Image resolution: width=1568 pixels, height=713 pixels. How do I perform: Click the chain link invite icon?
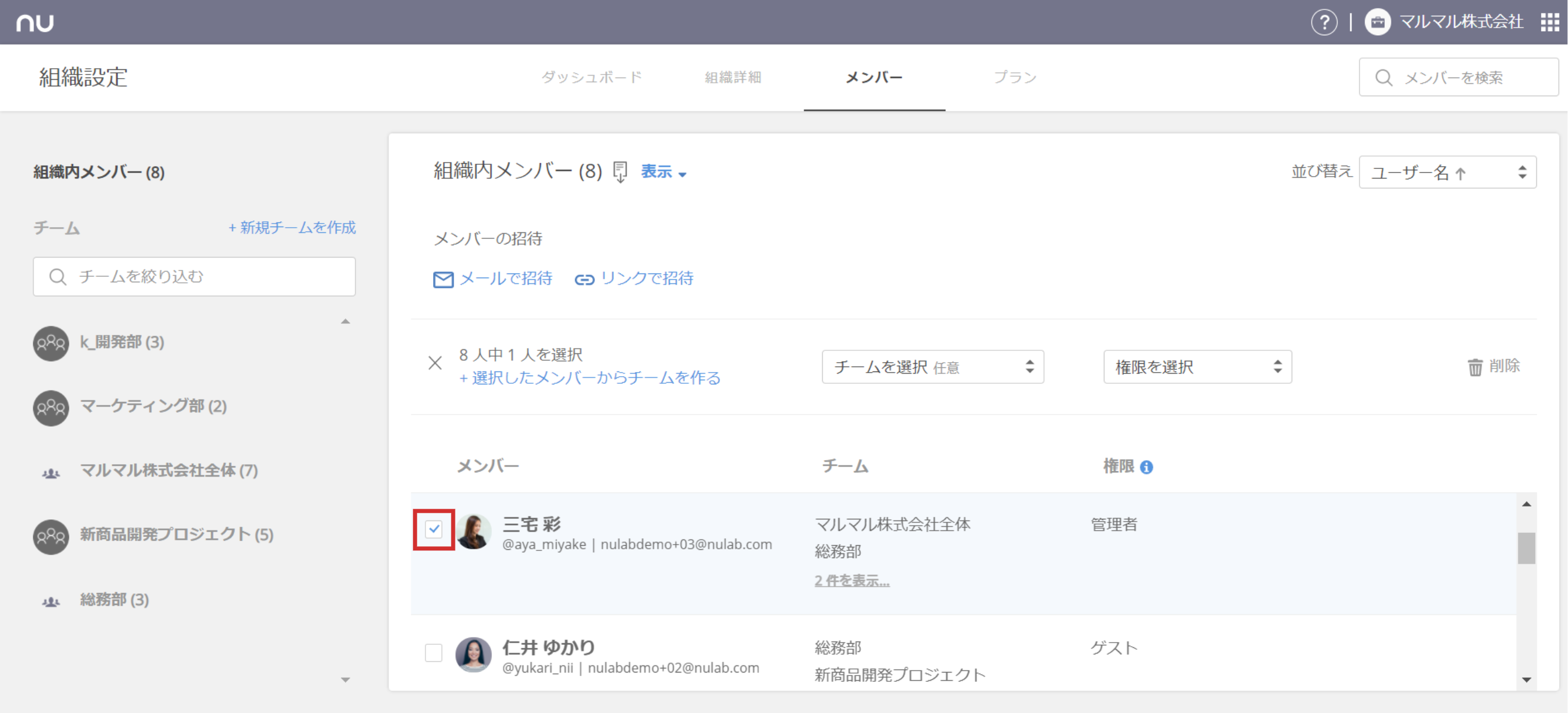584,279
